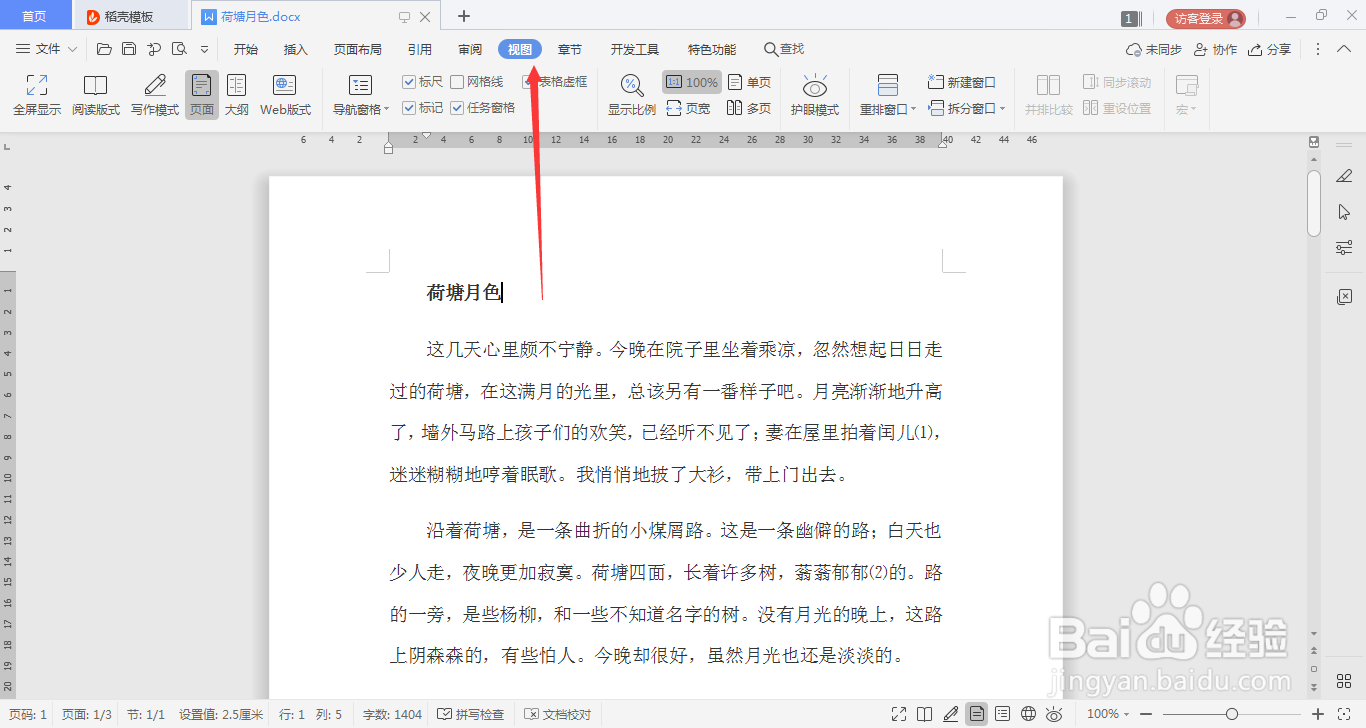Expand the Navigation pane (导航窗格) dropdown
1366x728 pixels.
click(388, 110)
